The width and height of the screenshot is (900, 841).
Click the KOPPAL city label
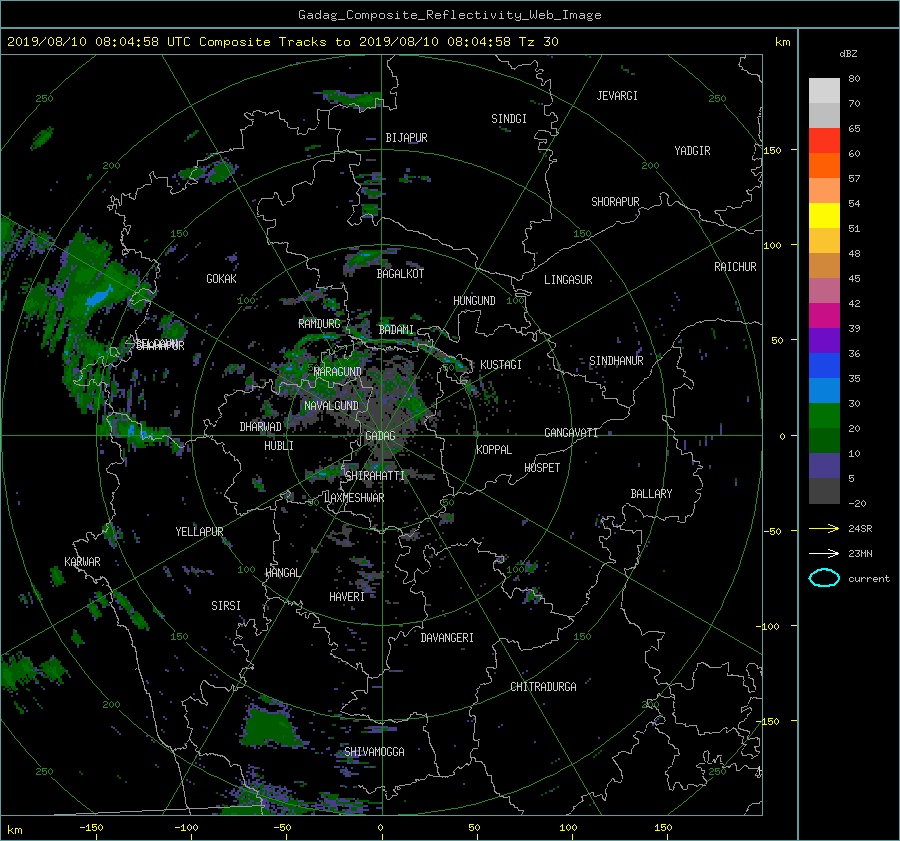click(x=494, y=450)
